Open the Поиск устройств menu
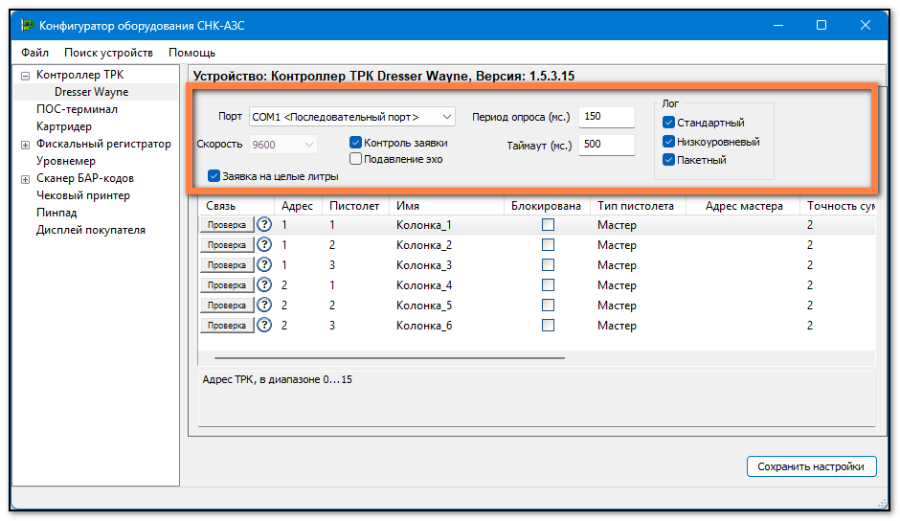 tap(108, 52)
